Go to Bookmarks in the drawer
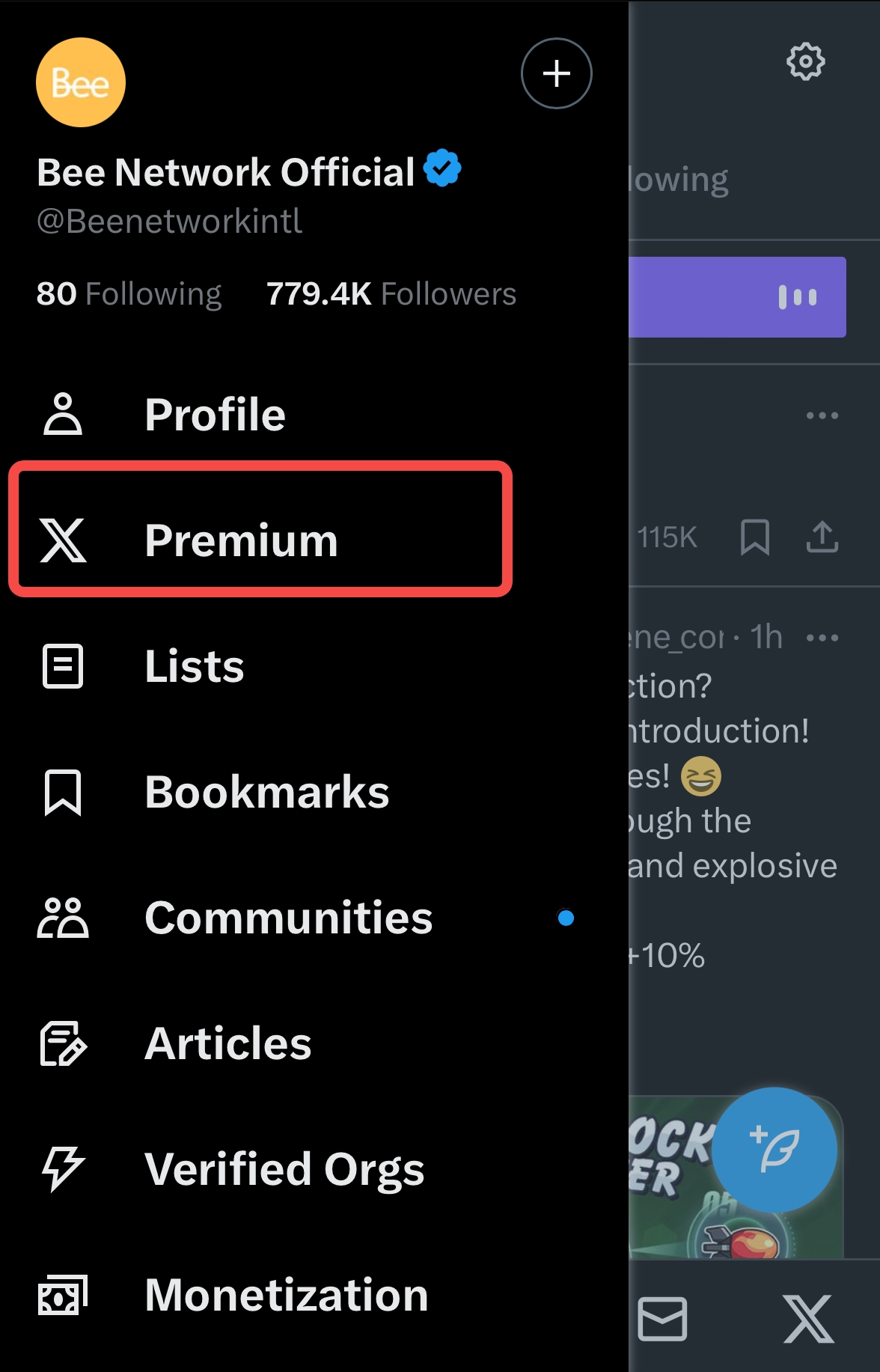 point(266,792)
